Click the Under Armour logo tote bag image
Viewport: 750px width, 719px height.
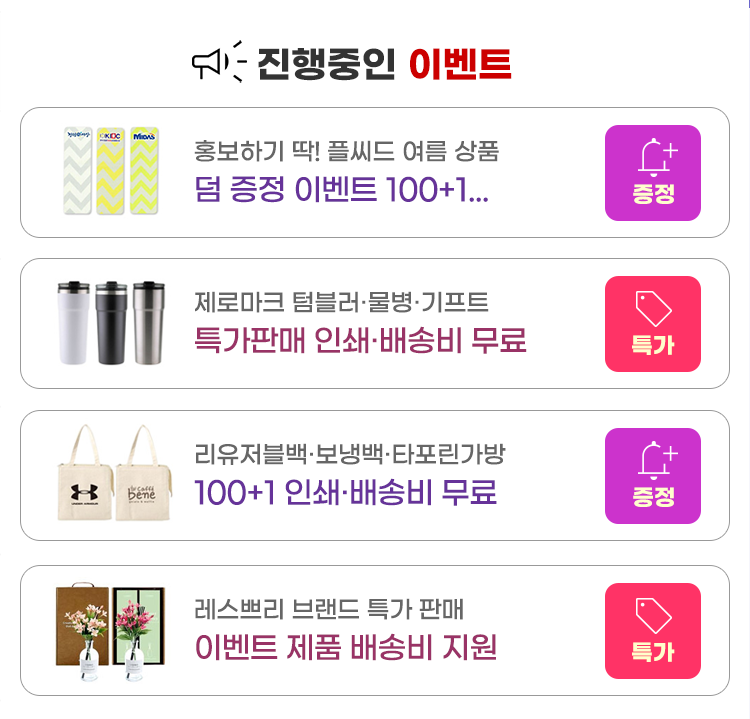(85, 473)
